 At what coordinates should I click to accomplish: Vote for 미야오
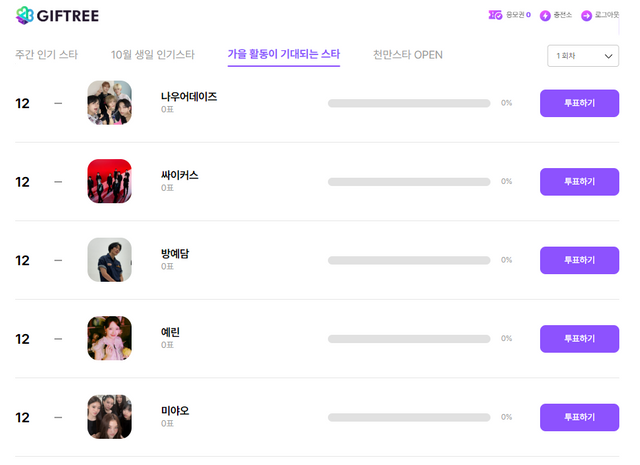point(579,417)
